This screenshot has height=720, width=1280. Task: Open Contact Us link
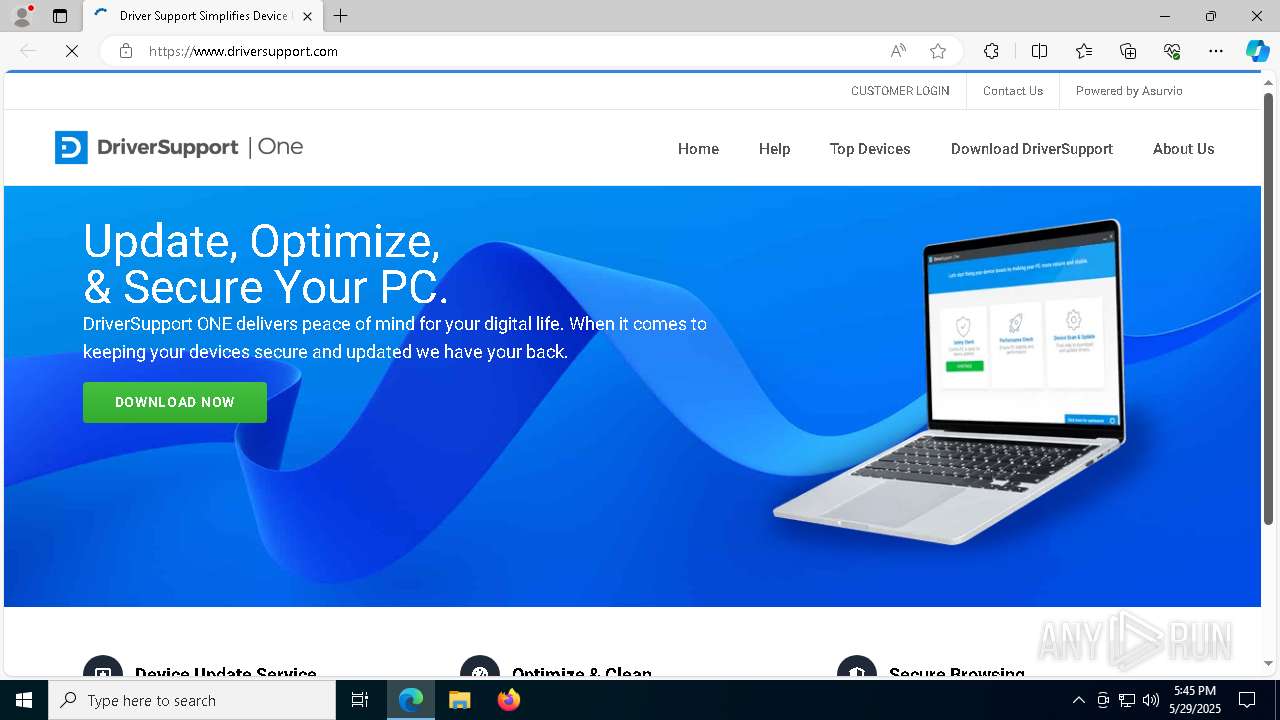1013,91
